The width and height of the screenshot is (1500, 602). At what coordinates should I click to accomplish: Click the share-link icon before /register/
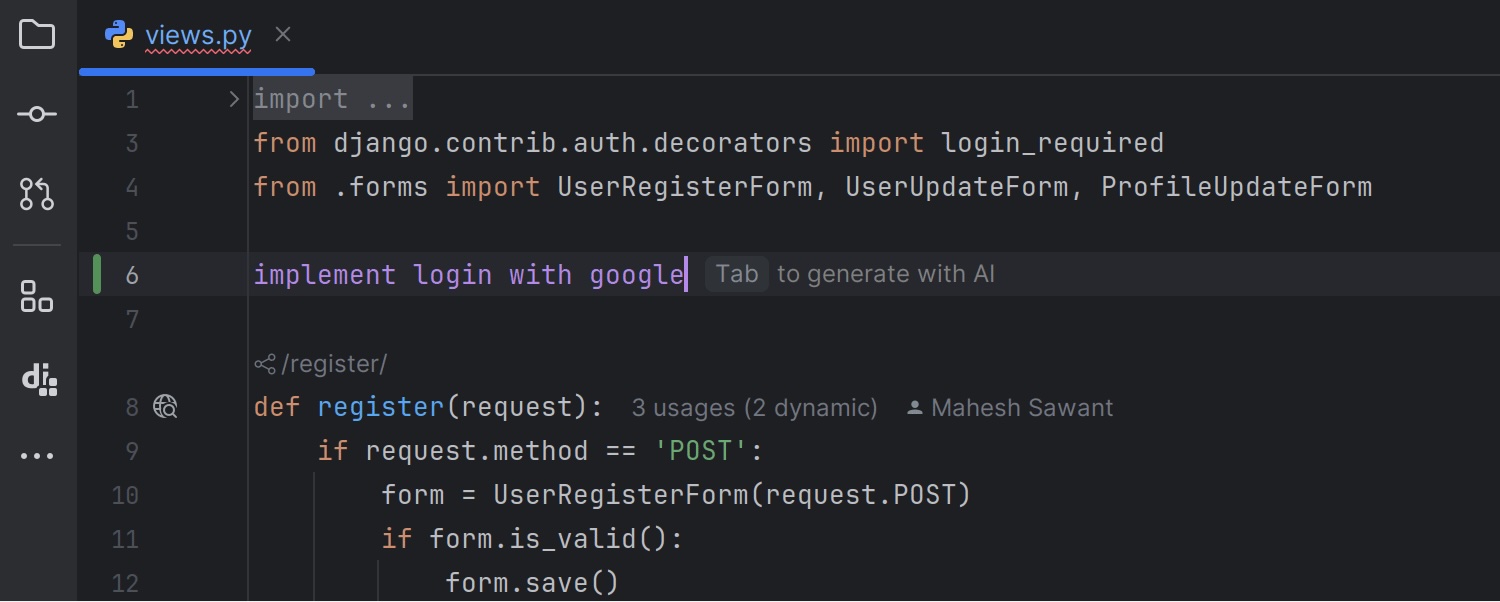click(264, 363)
